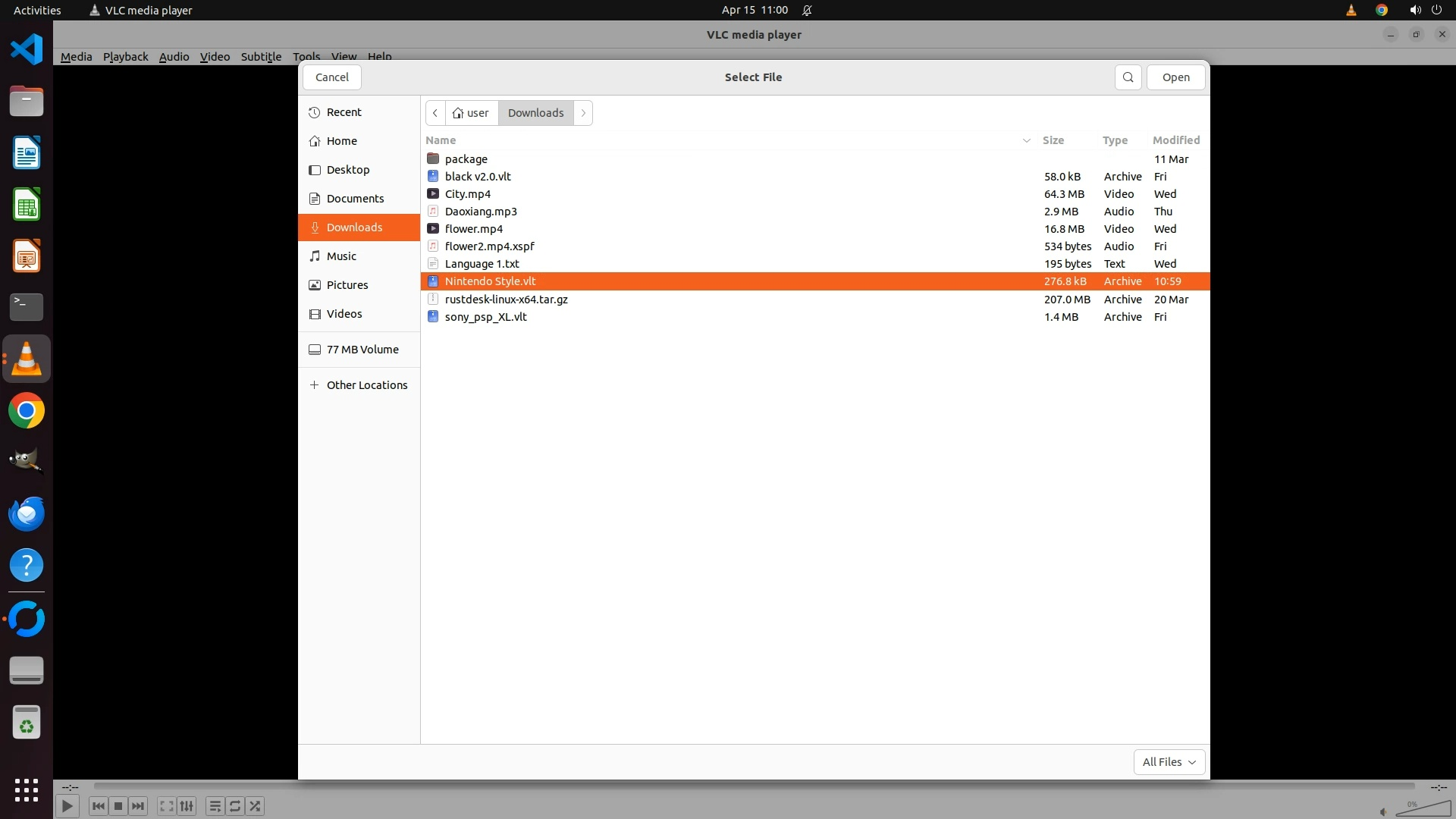
Task: Adjust the VLC volume slider
Action: [1423, 809]
